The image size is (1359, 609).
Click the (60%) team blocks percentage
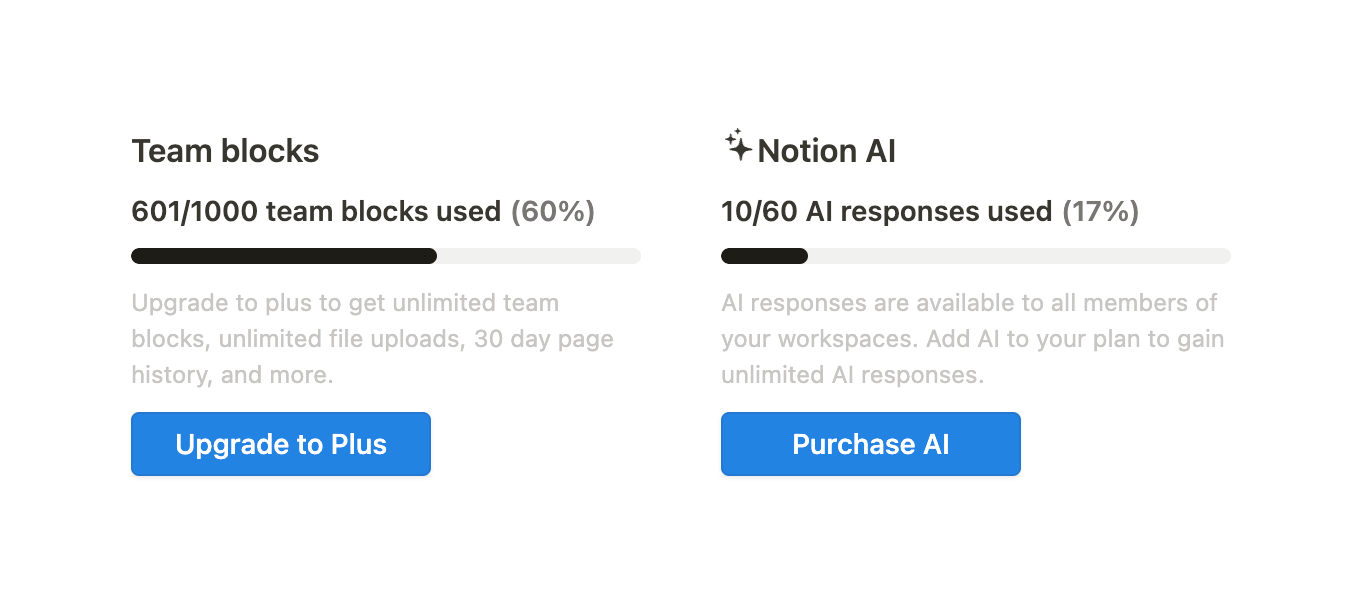coord(553,211)
